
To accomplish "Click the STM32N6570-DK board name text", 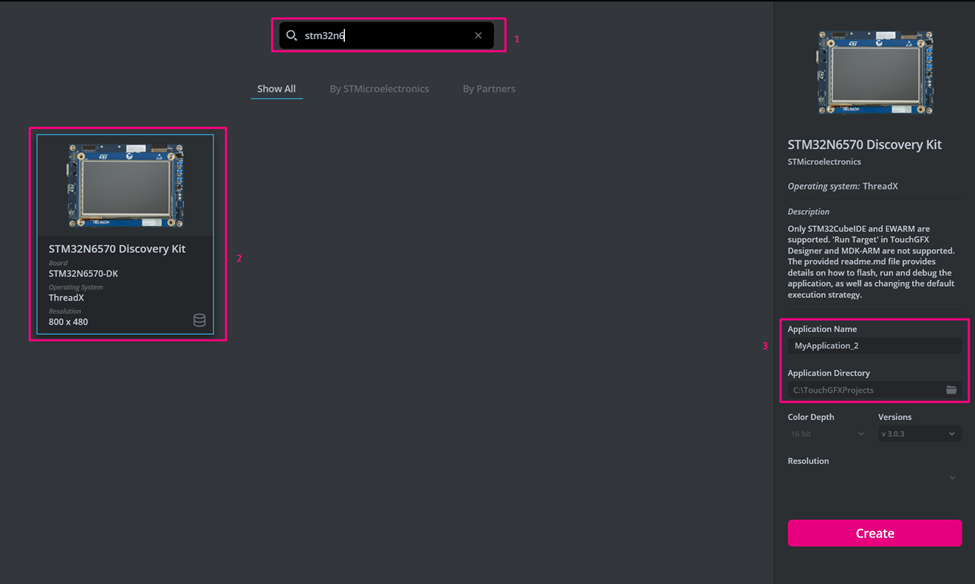I will point(83,274).
